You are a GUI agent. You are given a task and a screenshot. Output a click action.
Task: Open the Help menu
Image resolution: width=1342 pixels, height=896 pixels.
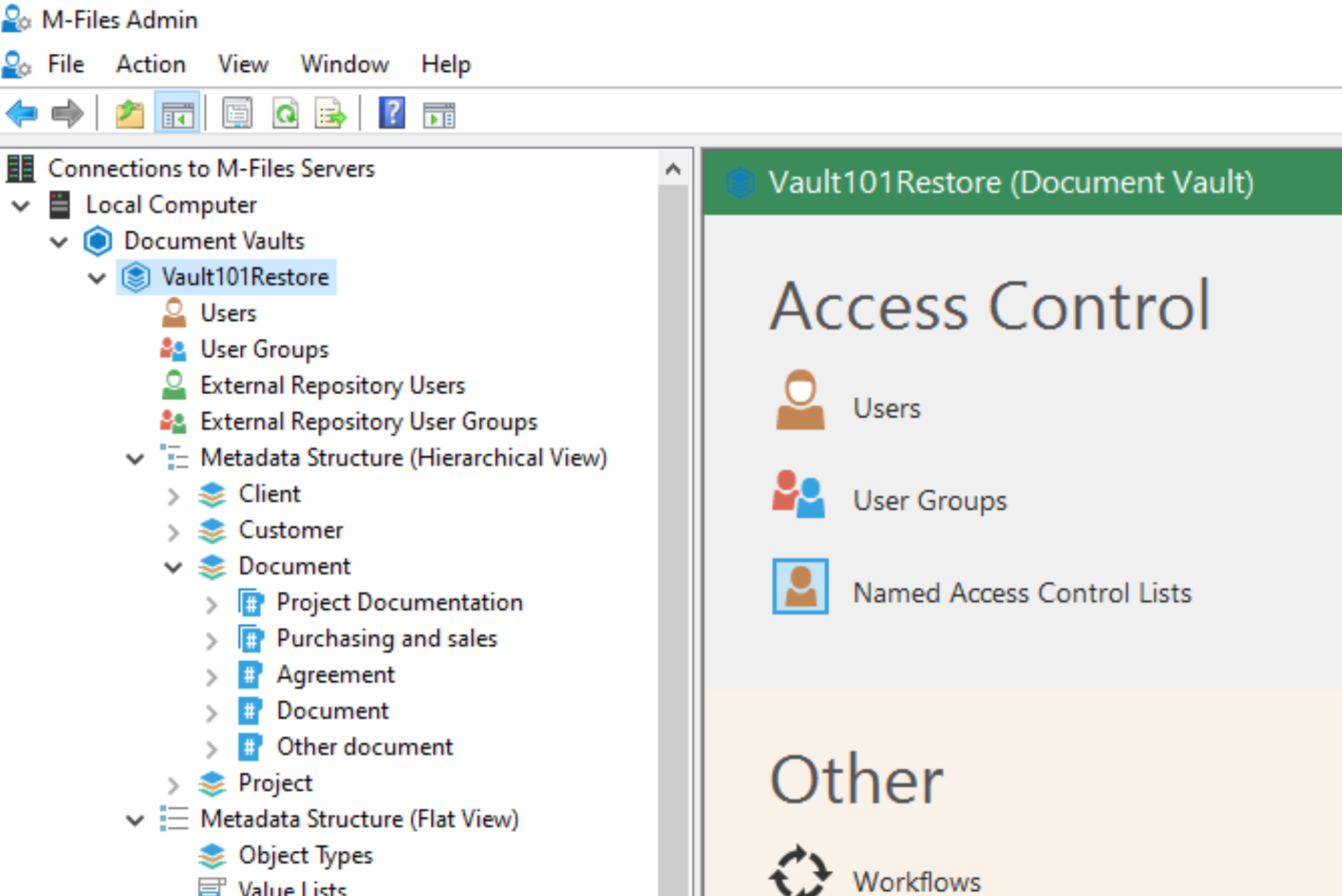click(x=445, y=64)
